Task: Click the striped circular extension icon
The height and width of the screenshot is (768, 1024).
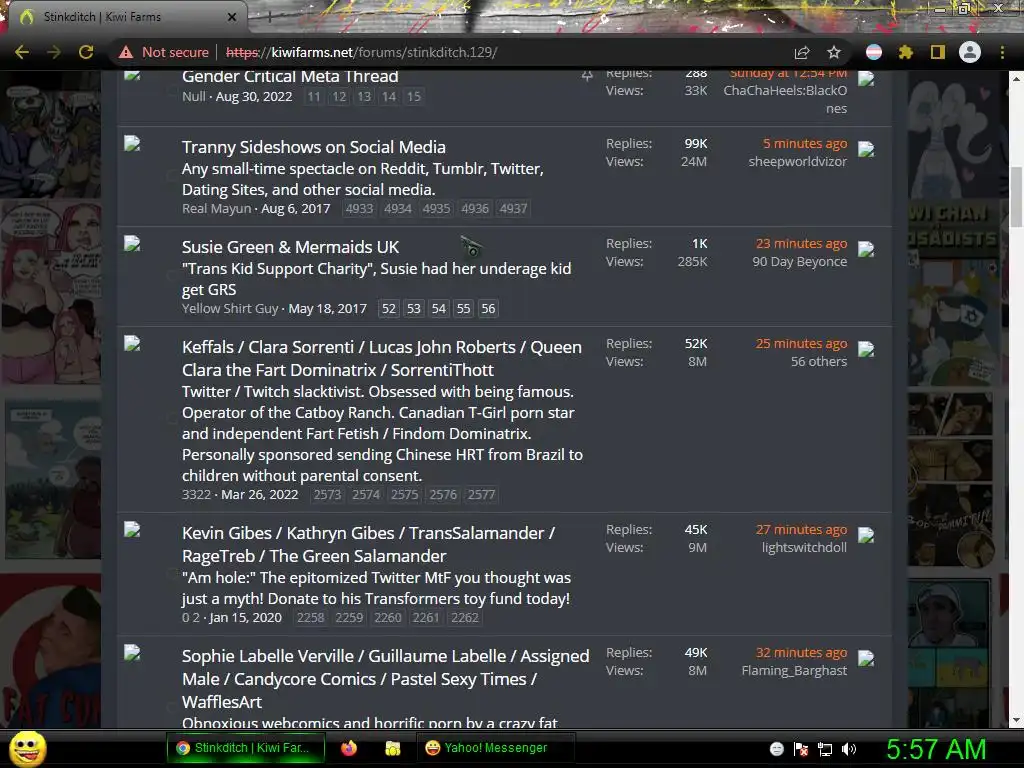Action: point(874,52)
